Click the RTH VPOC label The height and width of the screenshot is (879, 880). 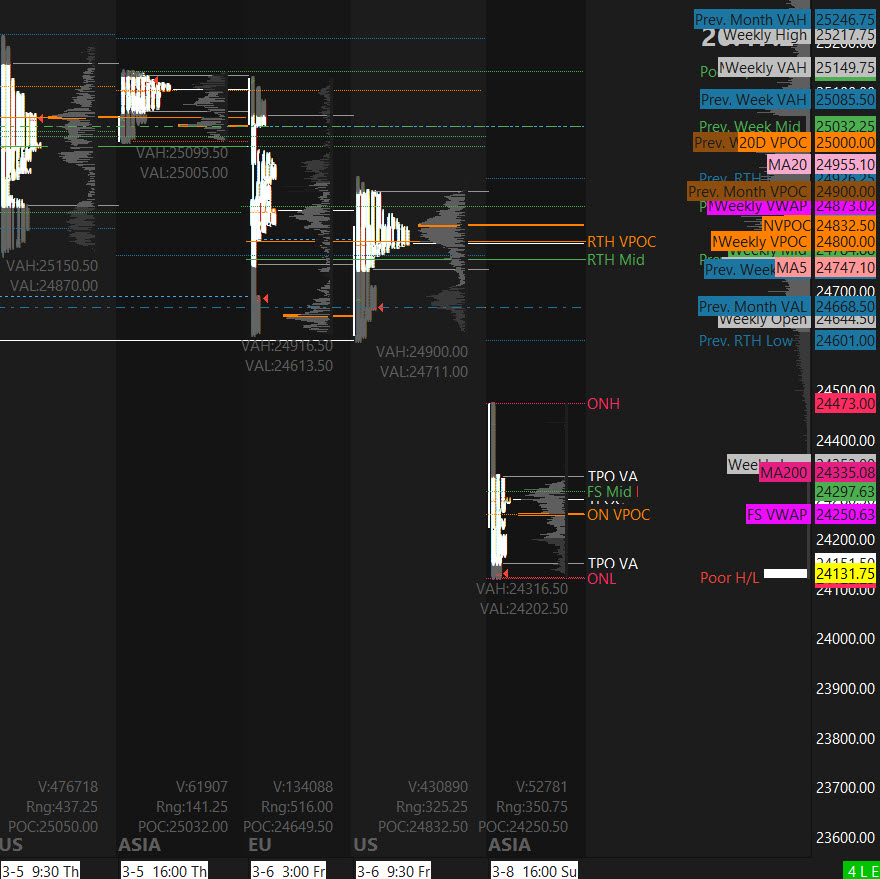[x=621, y=242]
